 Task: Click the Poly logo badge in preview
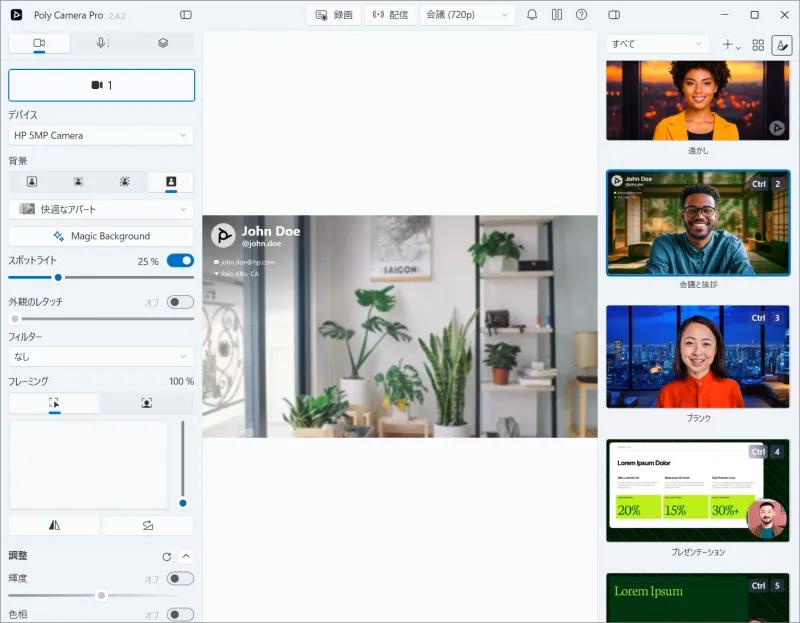pyautogui.click(x=223, y=235)
